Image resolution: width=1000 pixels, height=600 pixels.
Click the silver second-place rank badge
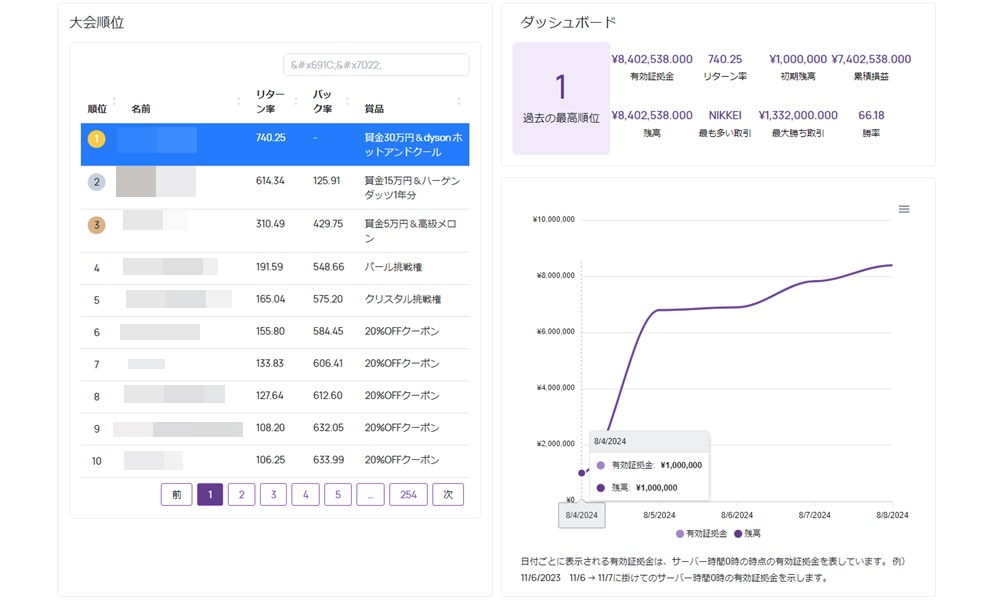[96, 182]
